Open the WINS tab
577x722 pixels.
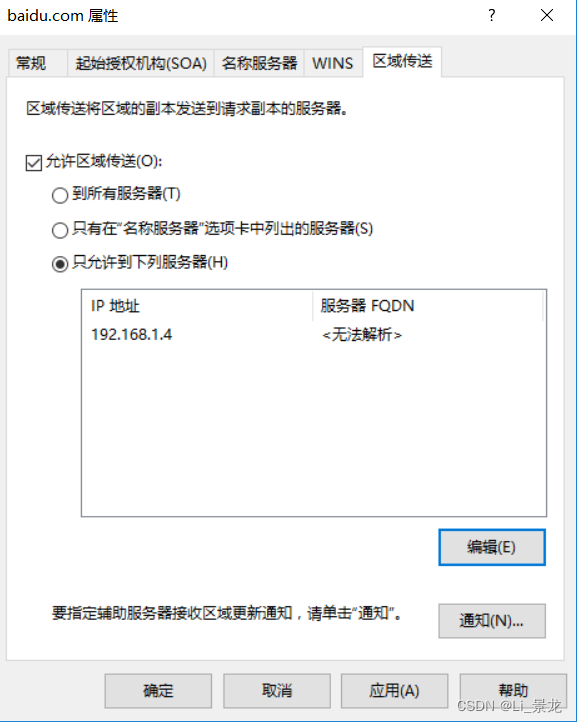333,63
